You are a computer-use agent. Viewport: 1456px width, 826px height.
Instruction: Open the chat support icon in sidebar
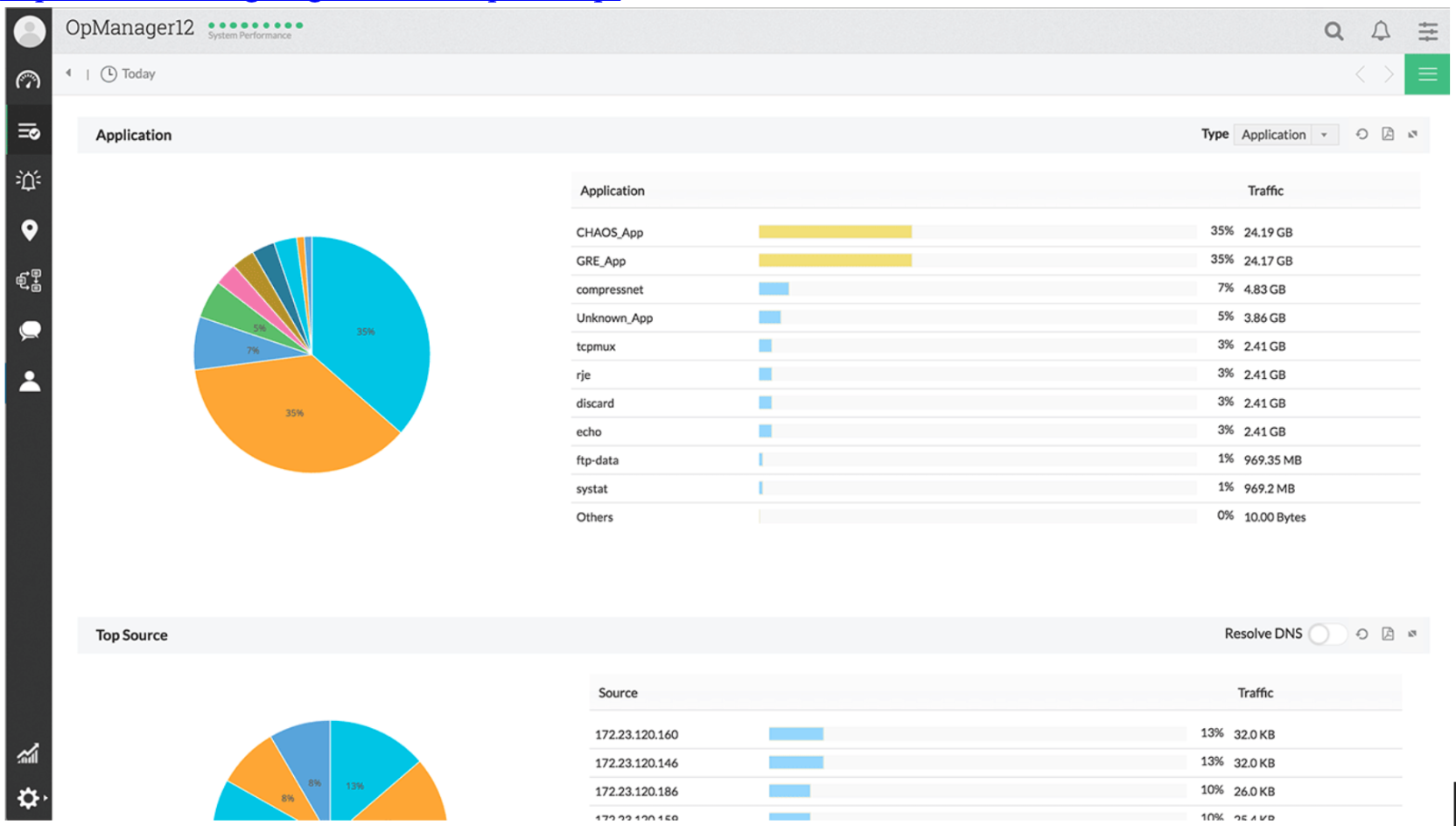pos(28,331)
